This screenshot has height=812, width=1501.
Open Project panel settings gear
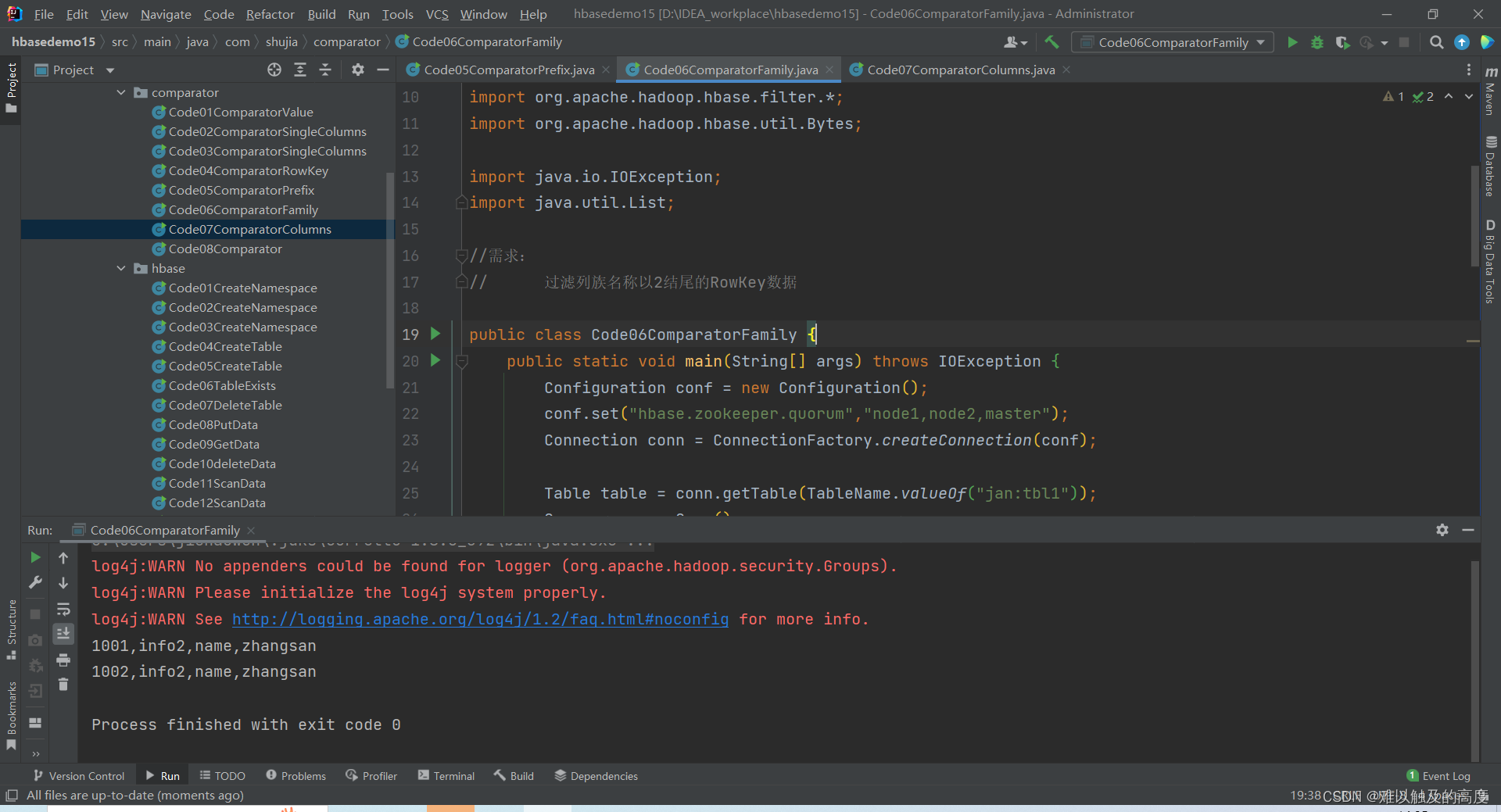358,70
